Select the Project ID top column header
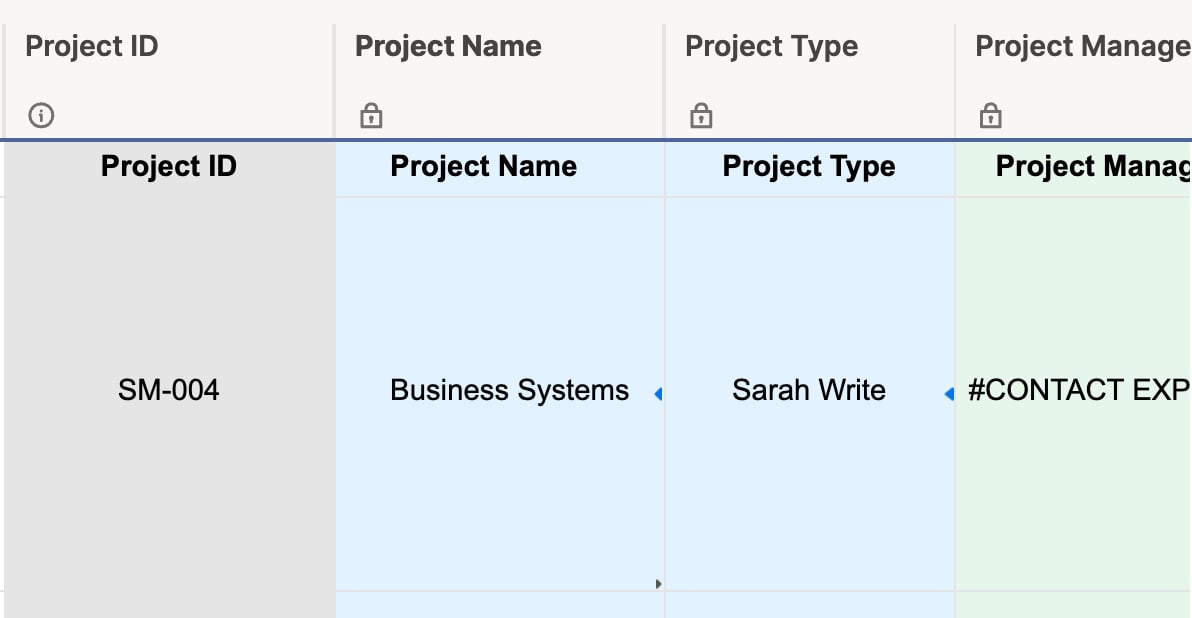Viewport: 1192px width, 618px height. (90, 46)
